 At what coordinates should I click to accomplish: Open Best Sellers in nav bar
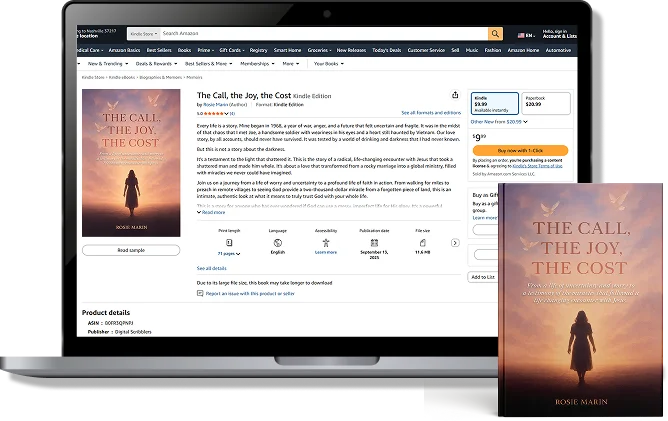pyautogui.click(x=159, y=50)
